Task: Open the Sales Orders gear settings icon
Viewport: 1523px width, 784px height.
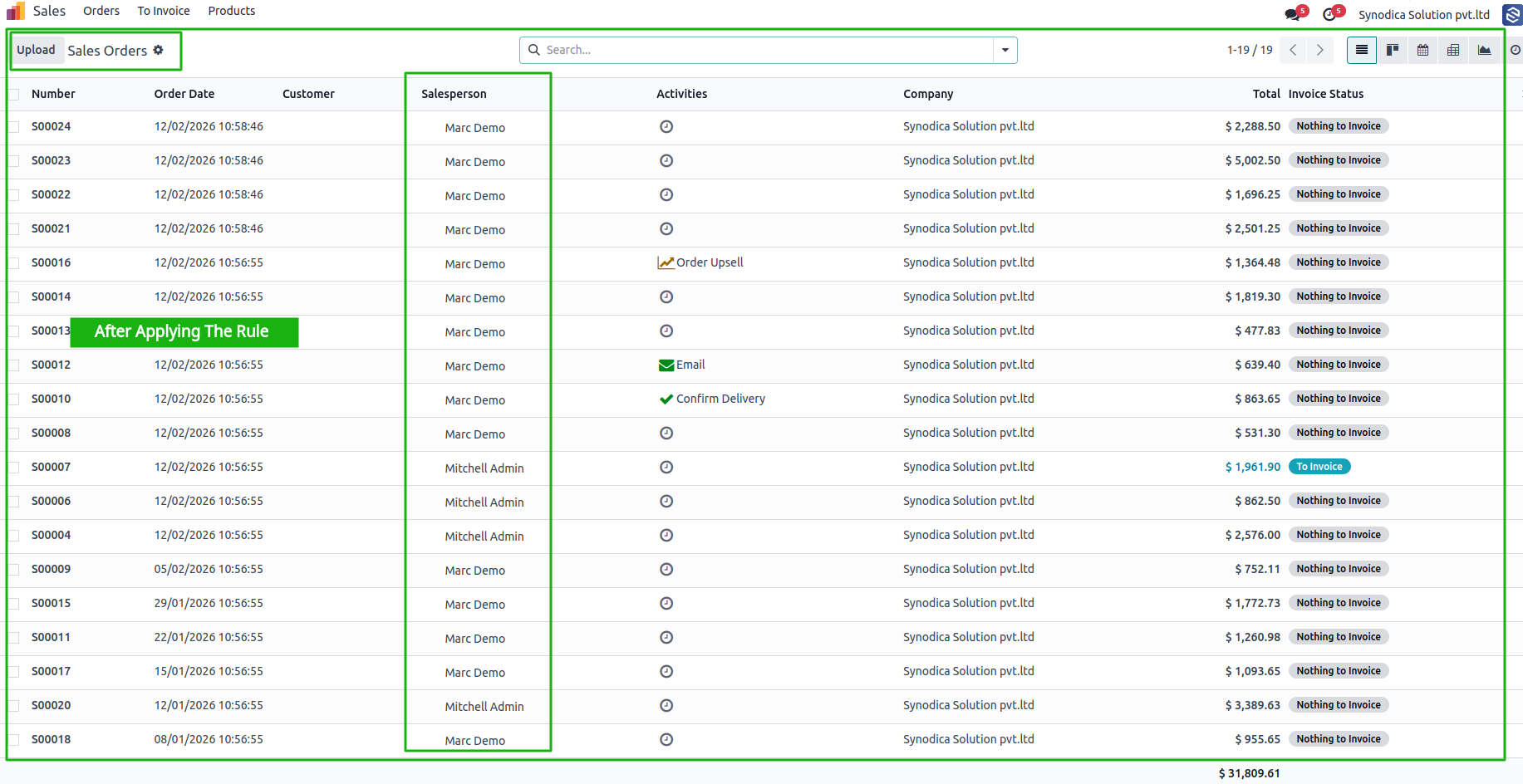Action: click(x=159, y=50)
